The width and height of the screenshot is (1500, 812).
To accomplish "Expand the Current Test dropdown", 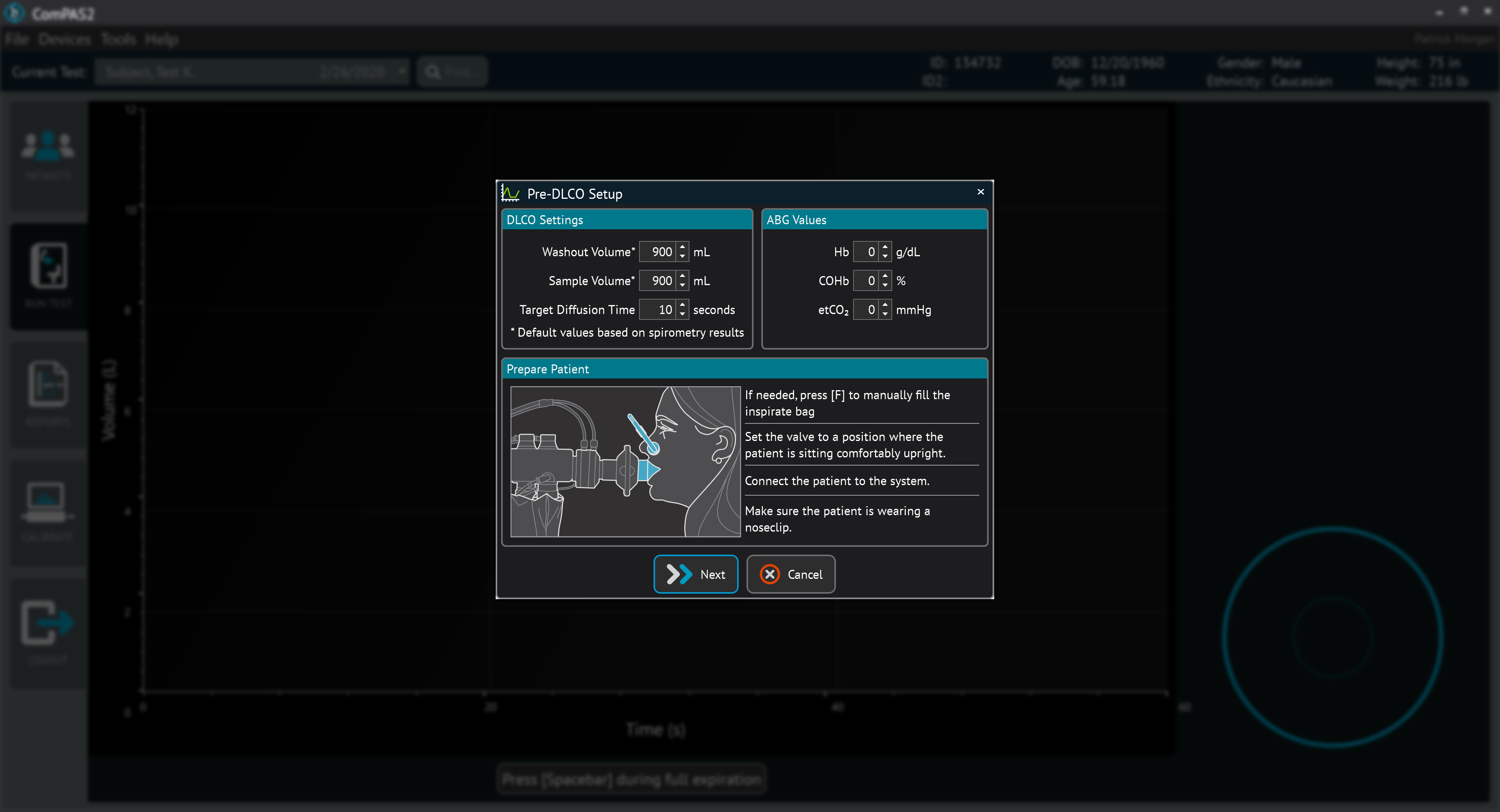I will pos(401,71).
